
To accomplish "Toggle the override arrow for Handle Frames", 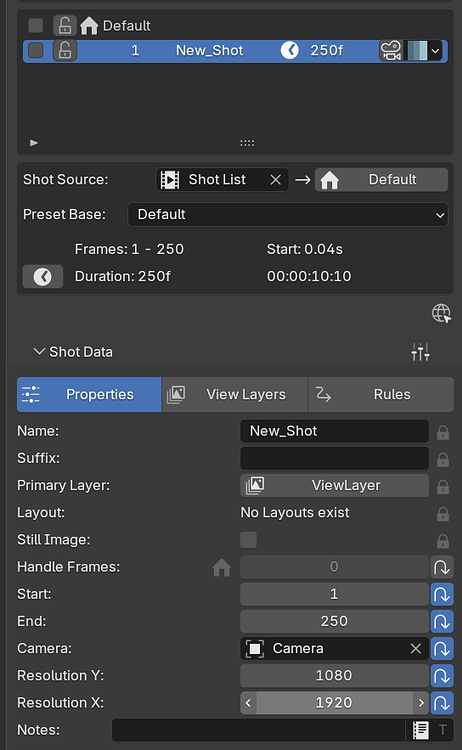I will coord(442,567).
